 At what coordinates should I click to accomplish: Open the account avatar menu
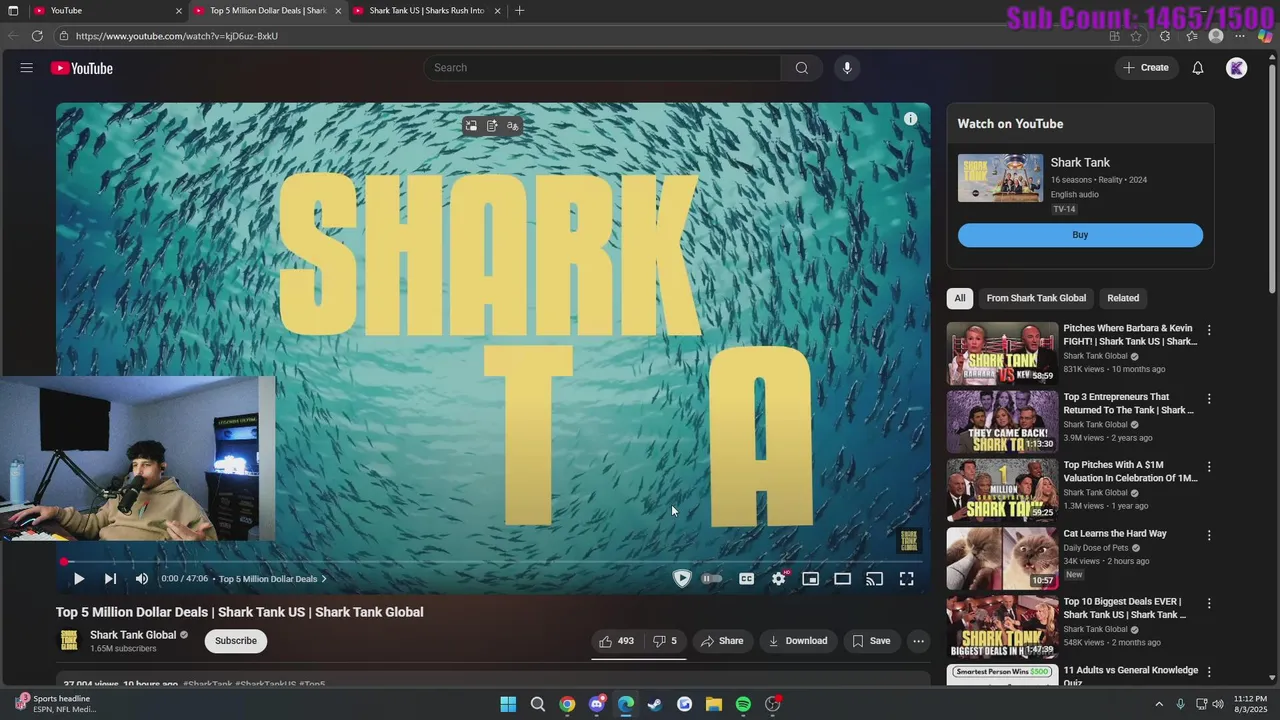(x=1237, y=68)
